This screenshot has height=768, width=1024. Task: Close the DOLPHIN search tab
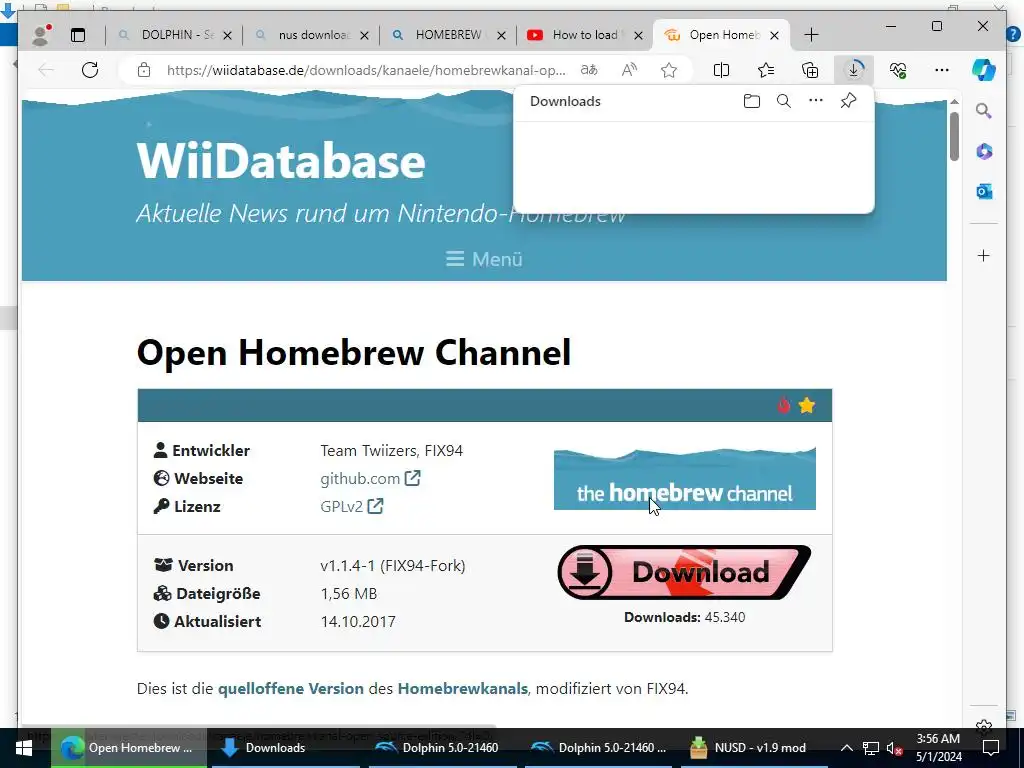coord(227,35)
